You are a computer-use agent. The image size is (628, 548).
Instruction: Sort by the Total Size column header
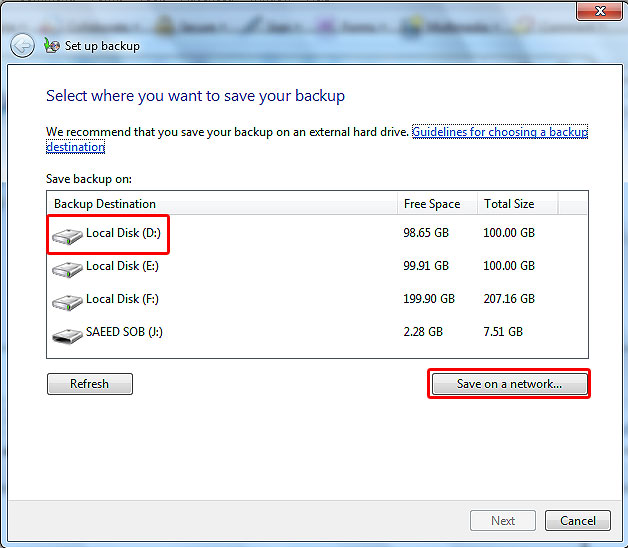[509, 204]
